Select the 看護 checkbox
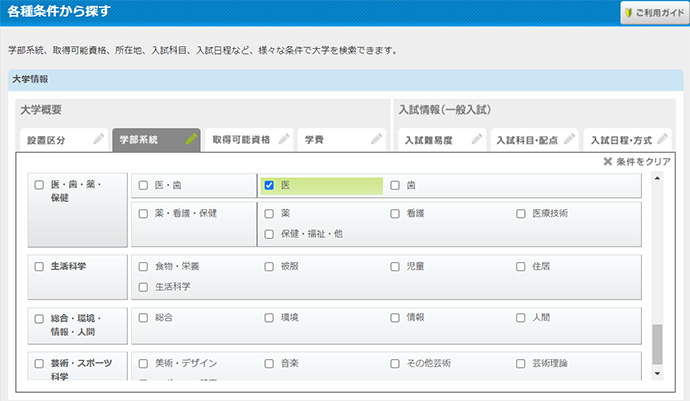690x401 pixels. (395, 213)
